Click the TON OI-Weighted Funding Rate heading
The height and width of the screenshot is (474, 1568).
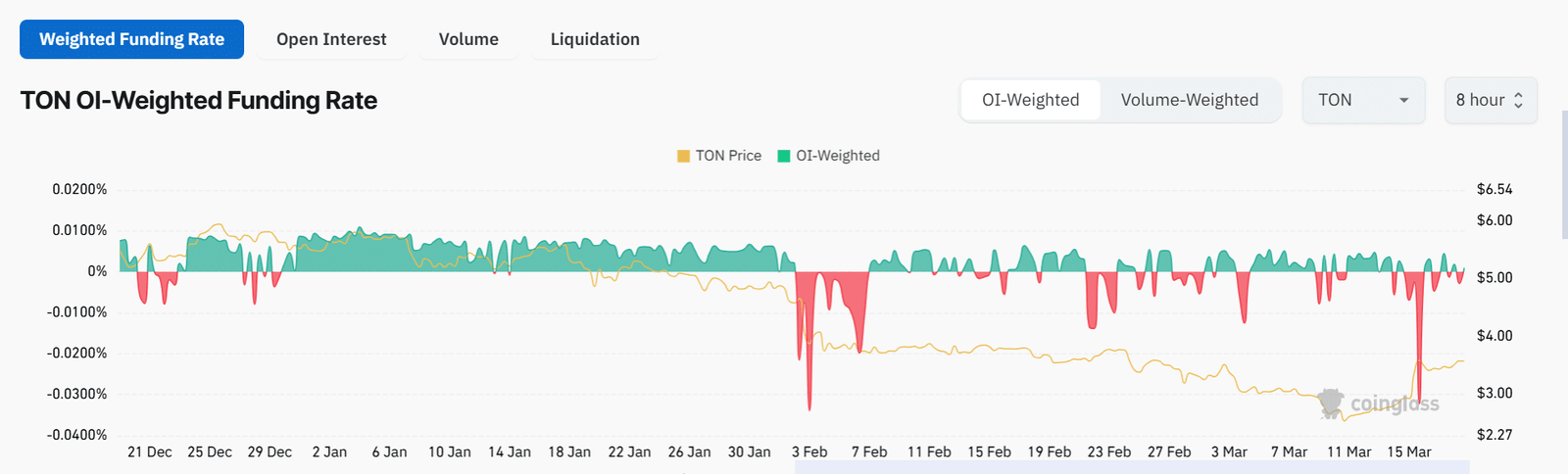(199, 101)
